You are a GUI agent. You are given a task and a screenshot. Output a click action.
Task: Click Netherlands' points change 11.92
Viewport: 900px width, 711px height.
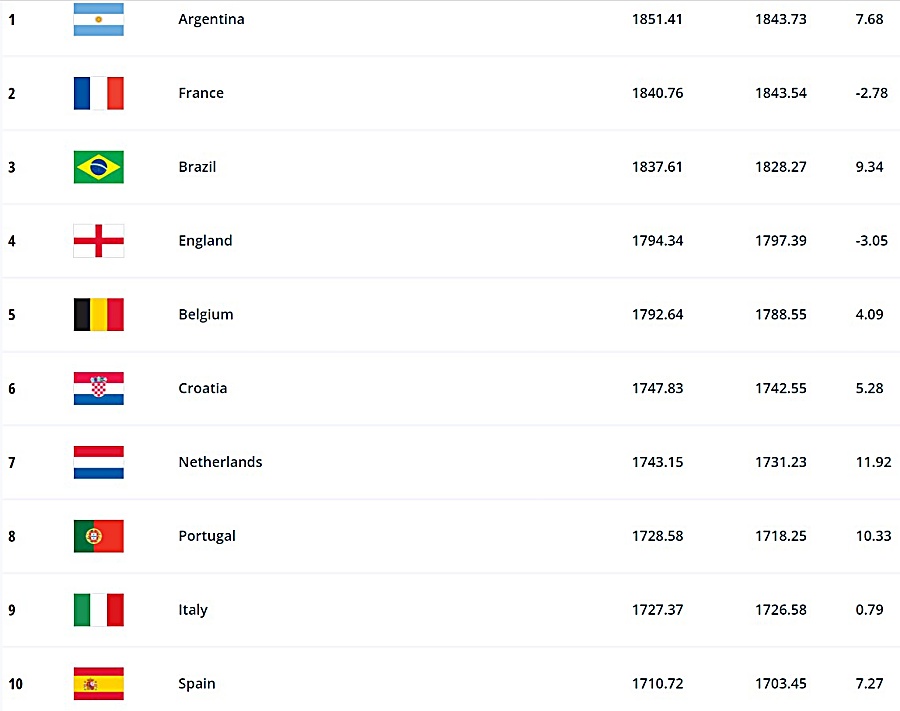tap(873, 462)
